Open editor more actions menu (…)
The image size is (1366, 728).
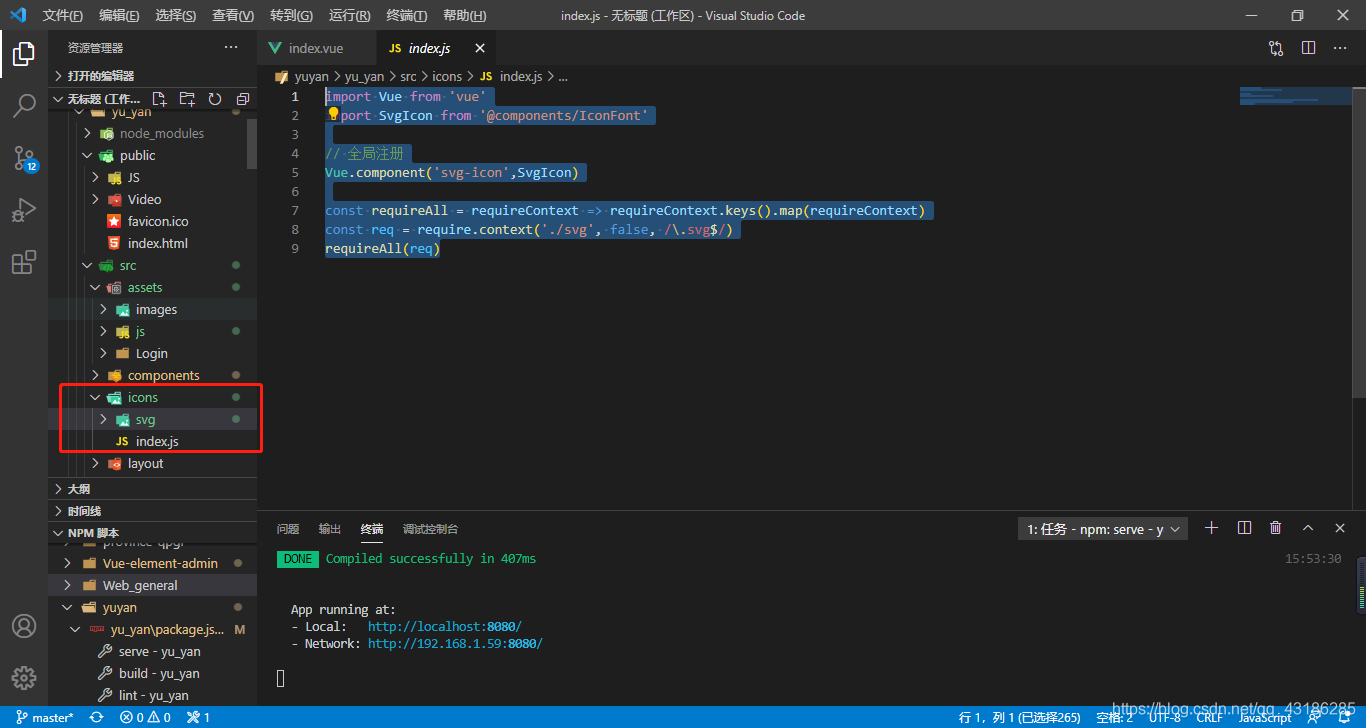(x=1341, y=48)
